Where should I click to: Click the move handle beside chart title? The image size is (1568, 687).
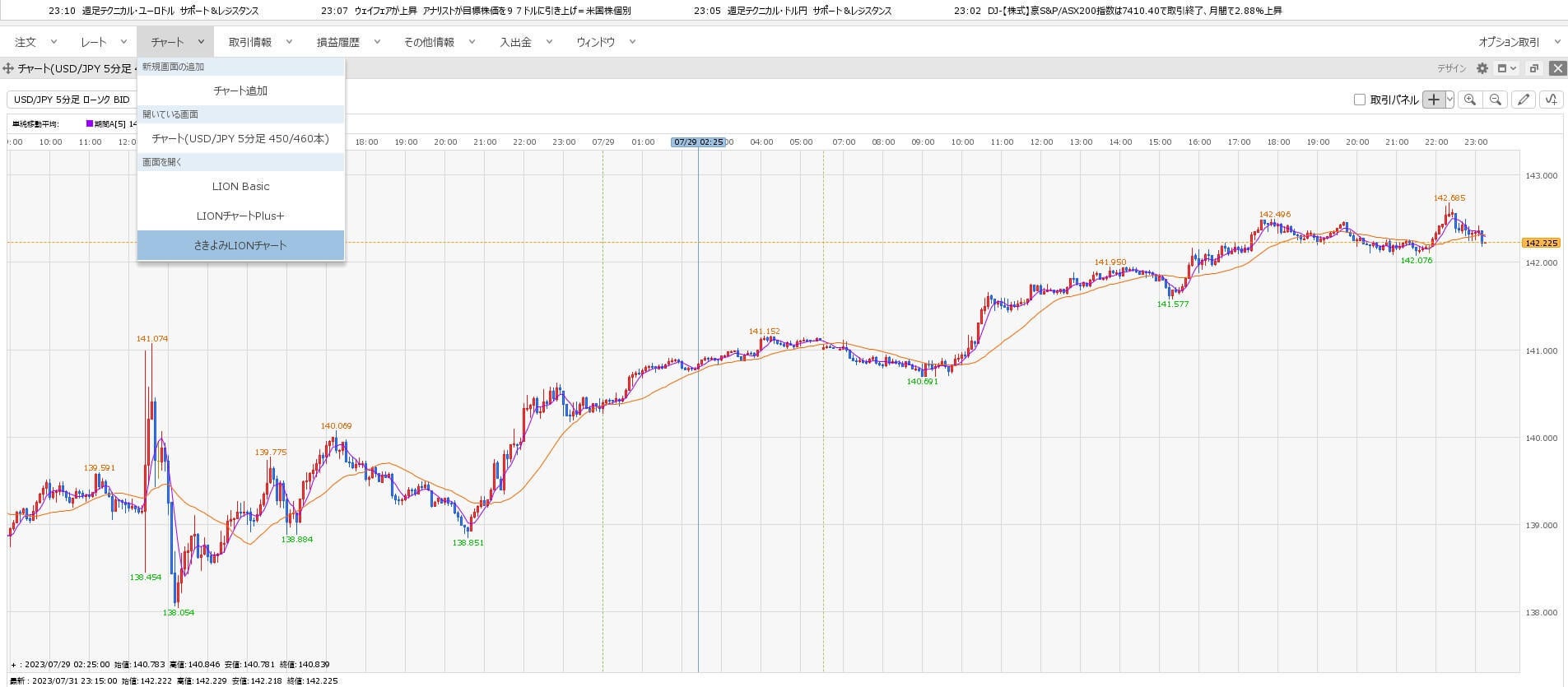8,68
